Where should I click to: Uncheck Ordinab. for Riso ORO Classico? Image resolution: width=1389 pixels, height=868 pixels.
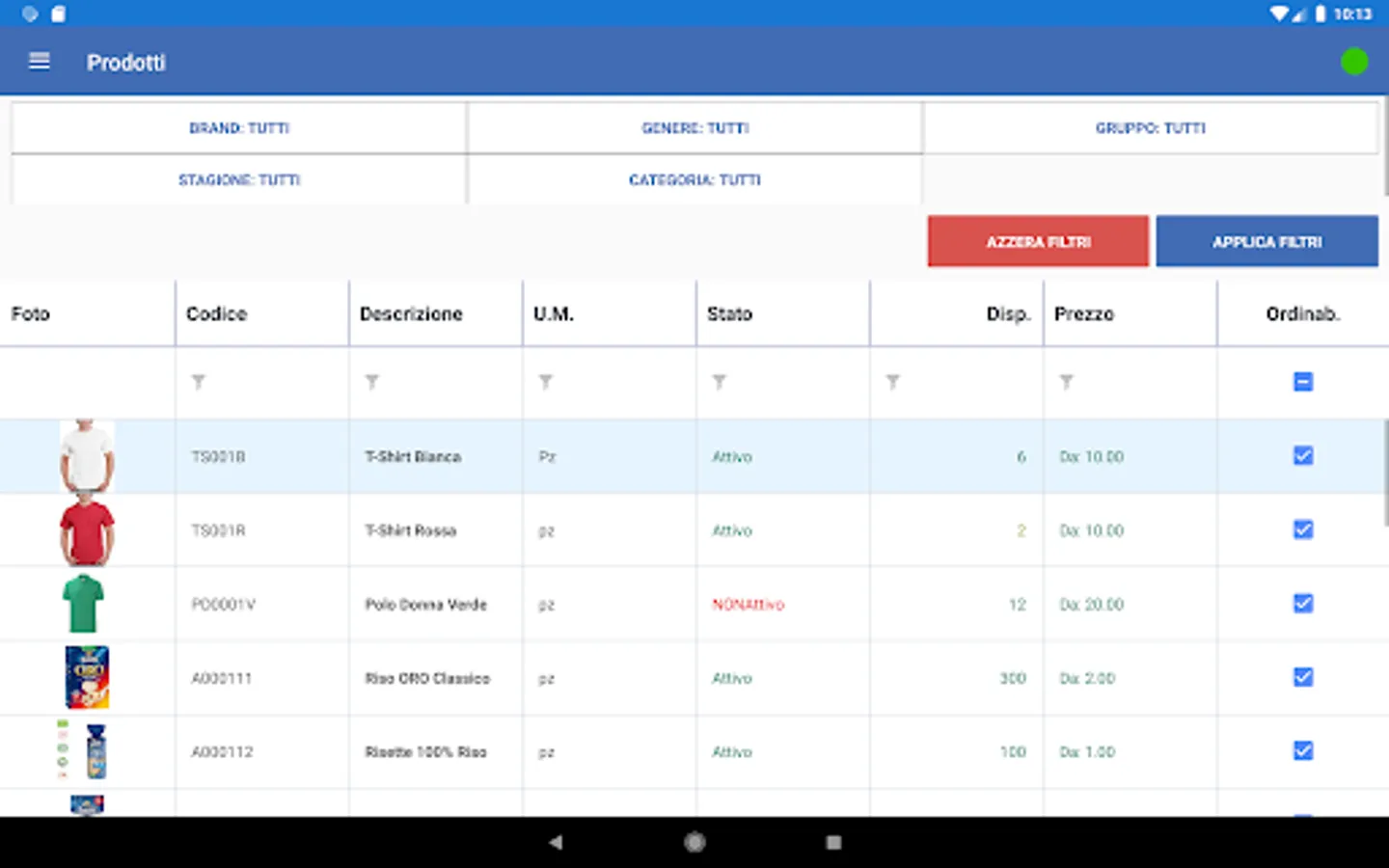point(1303,677)
